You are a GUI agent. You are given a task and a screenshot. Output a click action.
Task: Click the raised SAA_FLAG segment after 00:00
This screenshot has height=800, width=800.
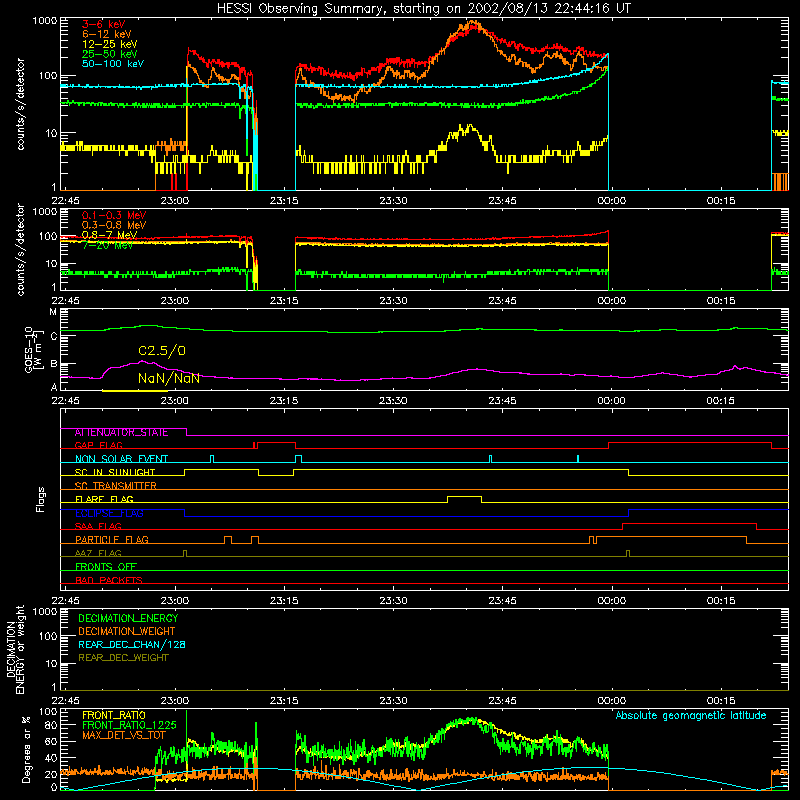(689, 524)
